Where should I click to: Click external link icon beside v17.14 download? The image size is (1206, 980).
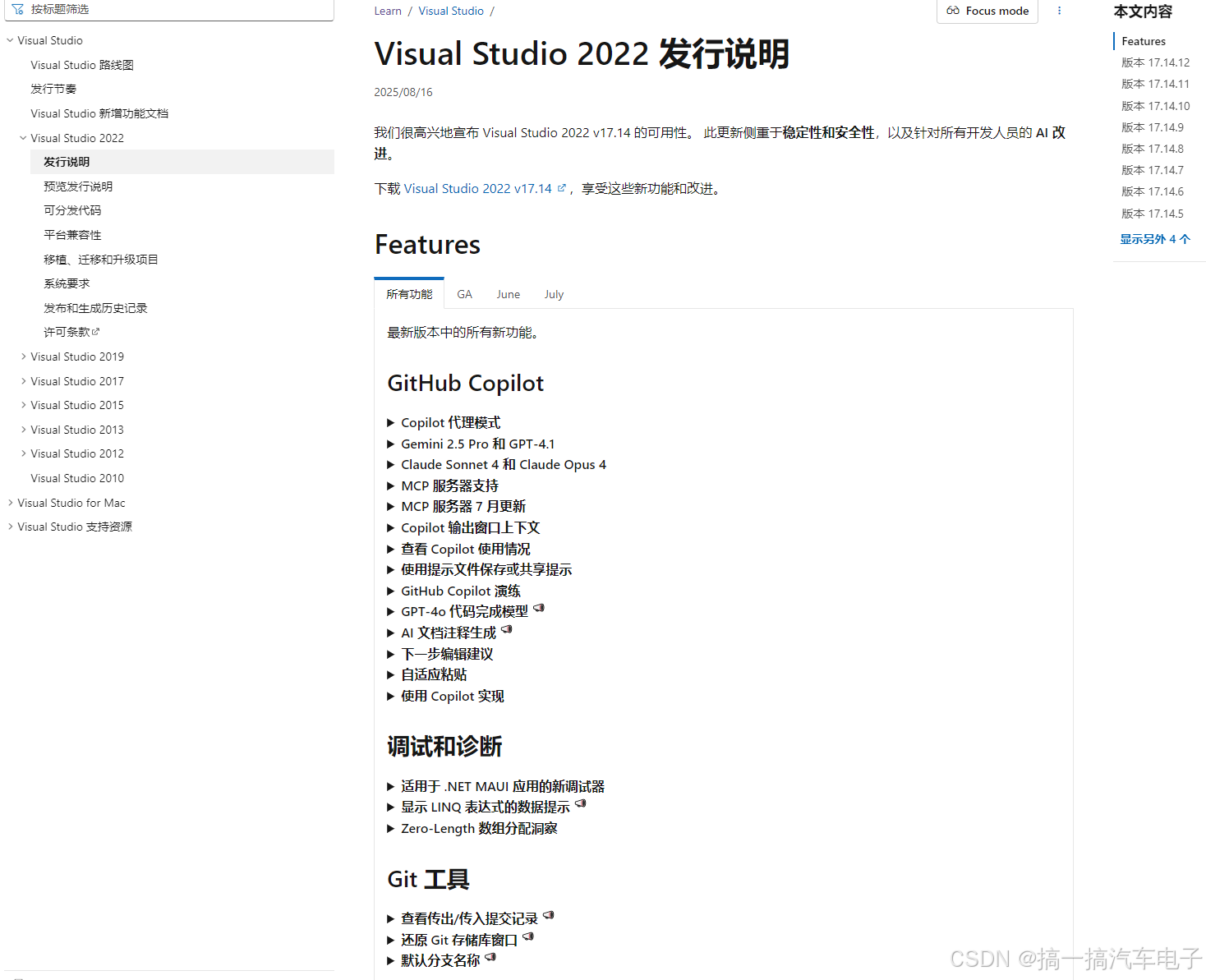point(562,188)
